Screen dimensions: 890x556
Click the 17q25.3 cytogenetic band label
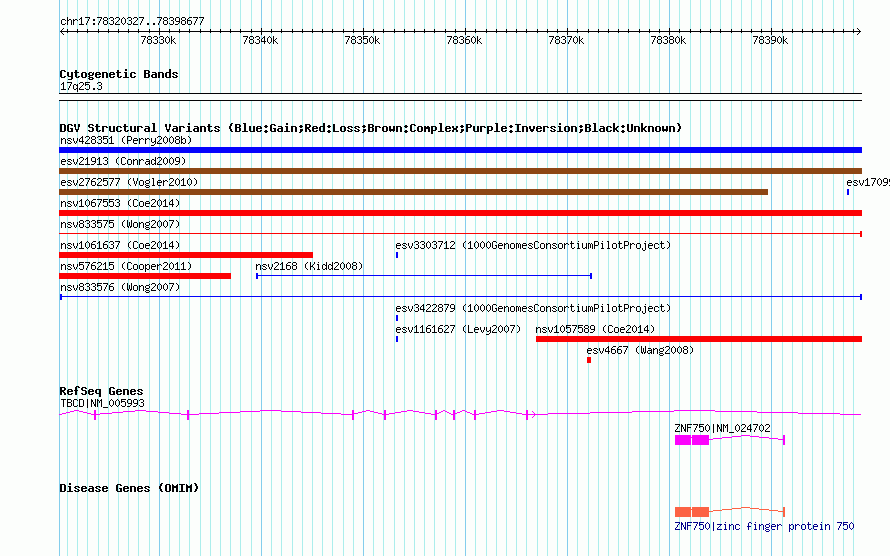pos(81,87)
